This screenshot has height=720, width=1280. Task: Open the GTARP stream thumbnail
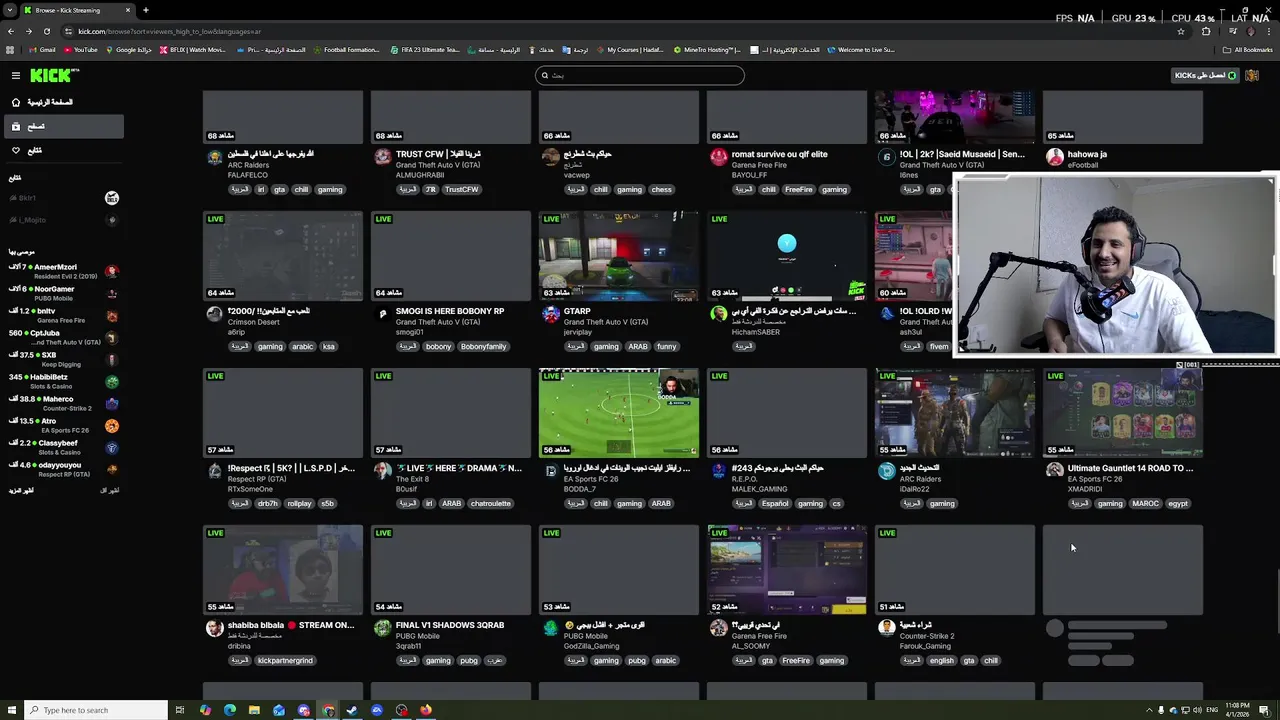619,256
